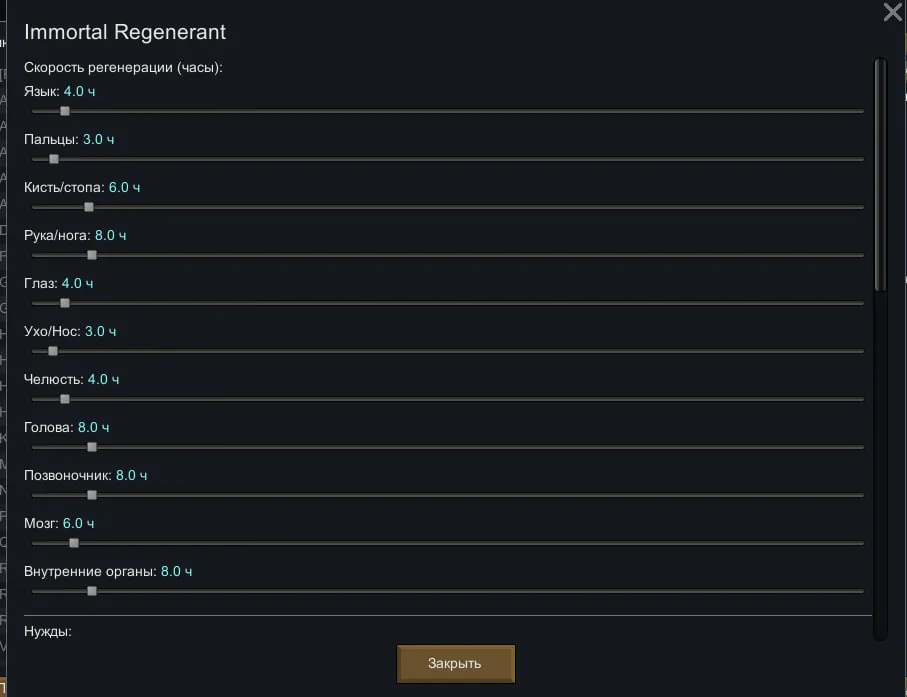Click the vertical scrollbar thumb
The height and width of the screenshot is (697, 907).
[x=880, y=175]
